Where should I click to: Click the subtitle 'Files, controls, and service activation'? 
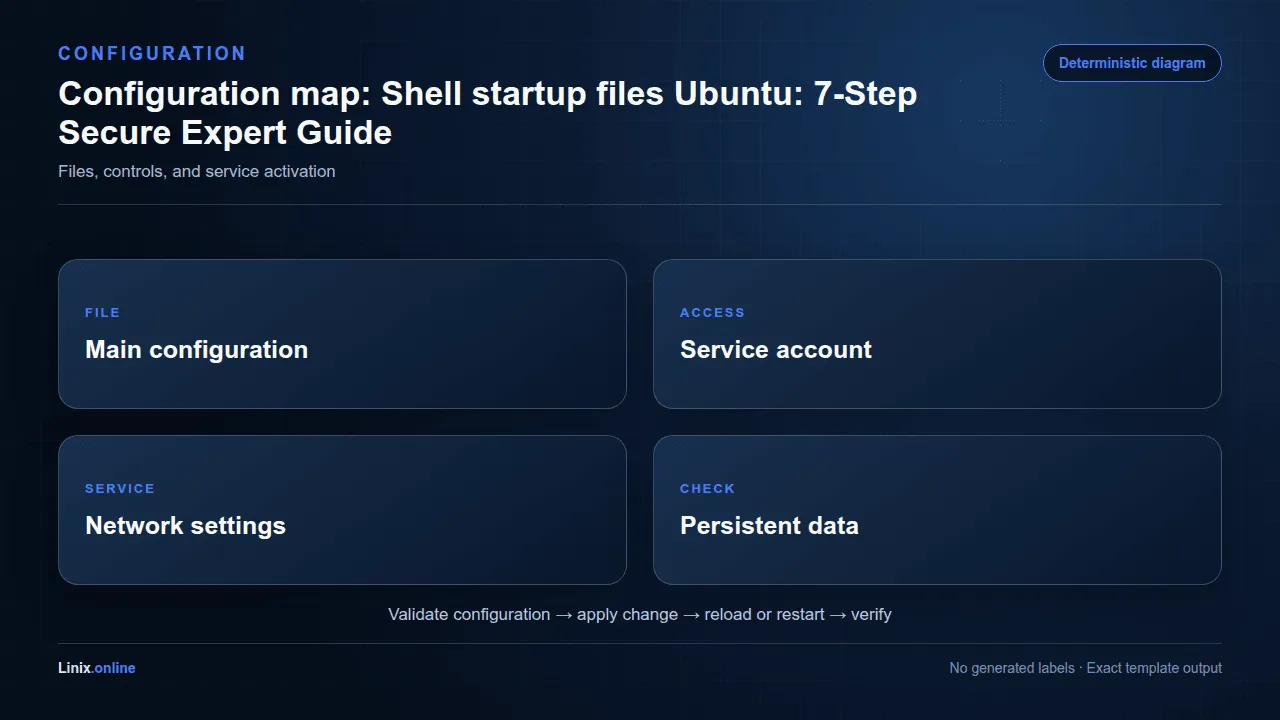click(x=197, y=171)
